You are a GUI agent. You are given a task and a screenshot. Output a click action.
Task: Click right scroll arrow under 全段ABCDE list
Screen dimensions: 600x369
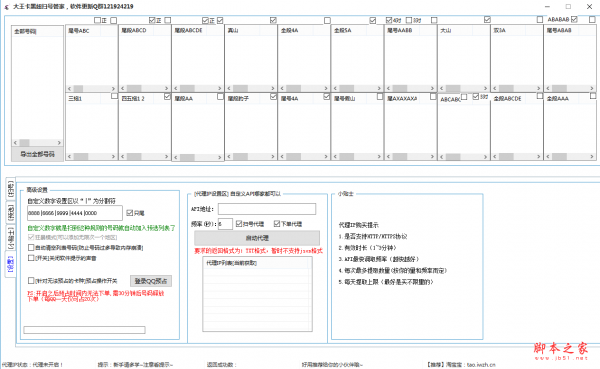[x=539, y=157]
